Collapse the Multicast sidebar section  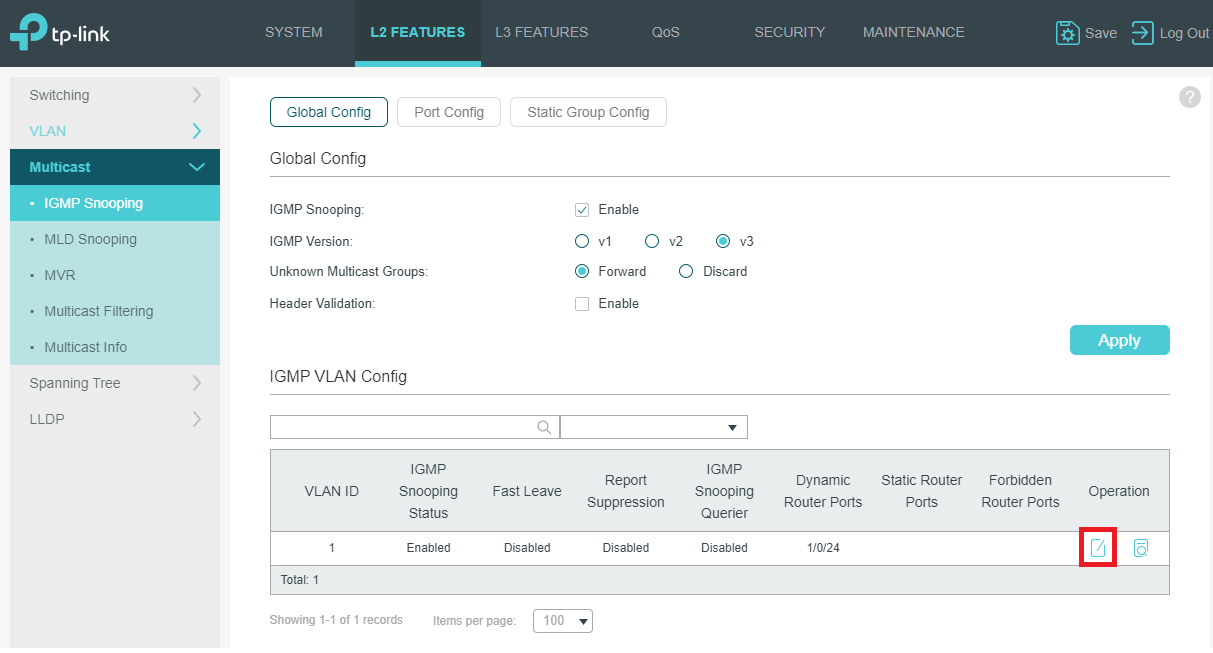(115, 167)
